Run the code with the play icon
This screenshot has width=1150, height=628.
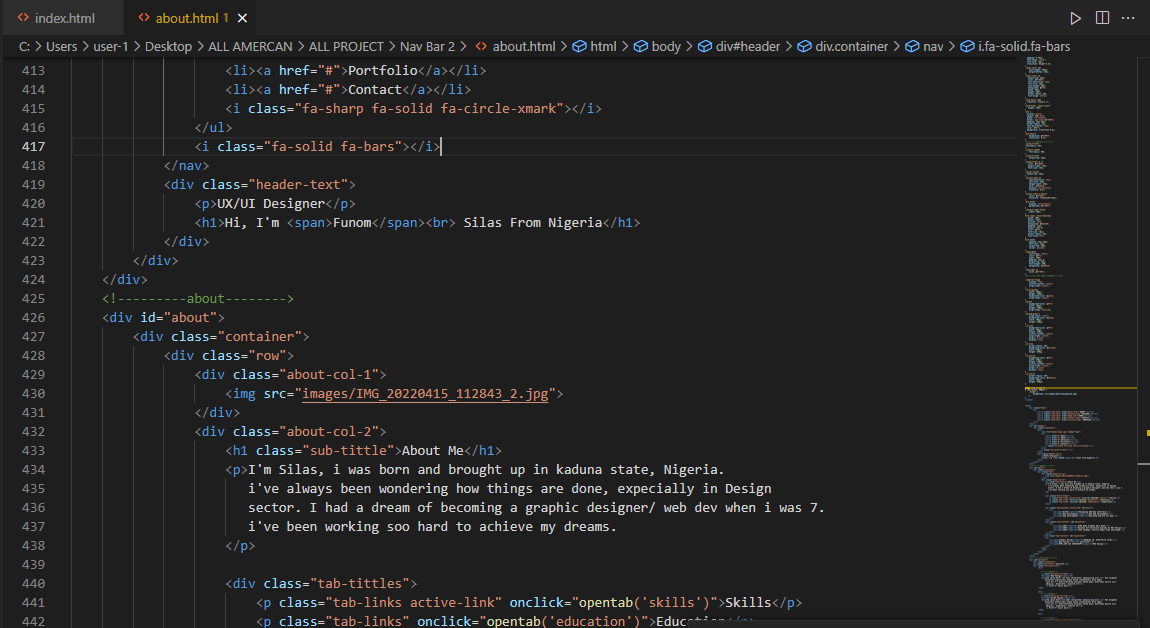click(1075, 18)
